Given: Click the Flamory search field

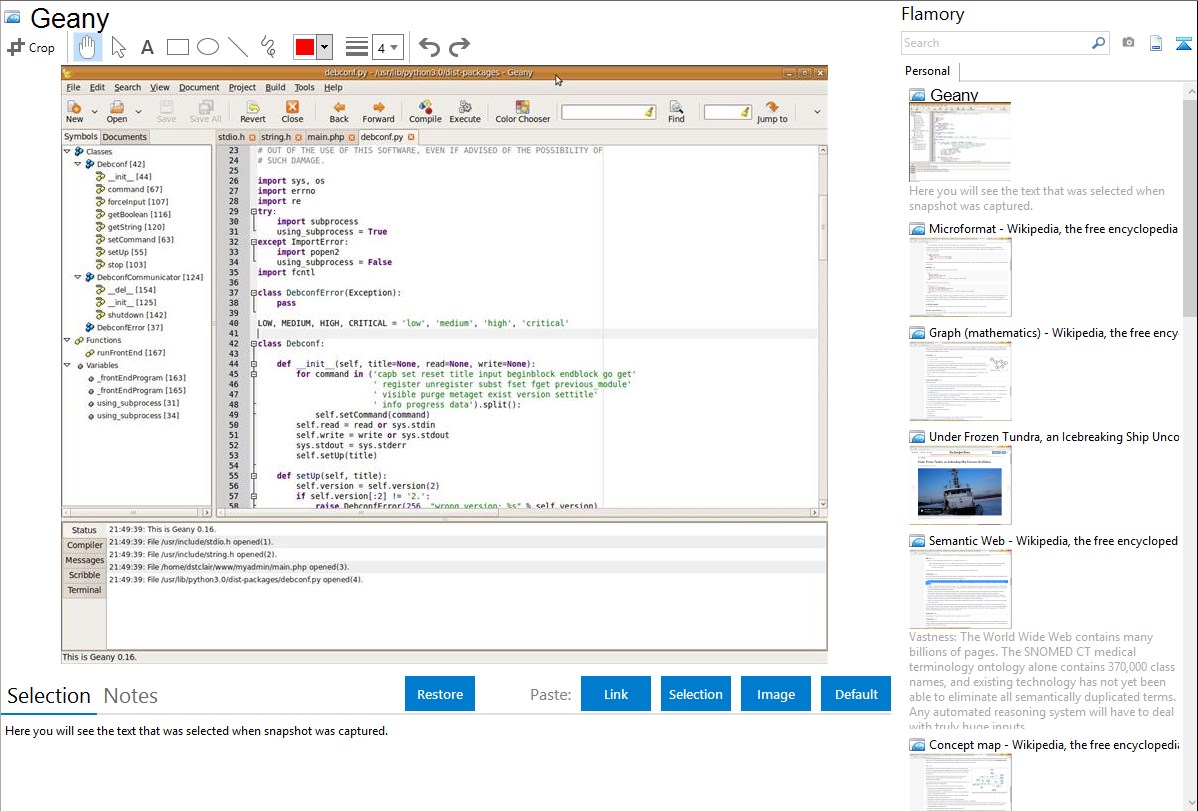Looking at the screenshot, I should [995, 43].
